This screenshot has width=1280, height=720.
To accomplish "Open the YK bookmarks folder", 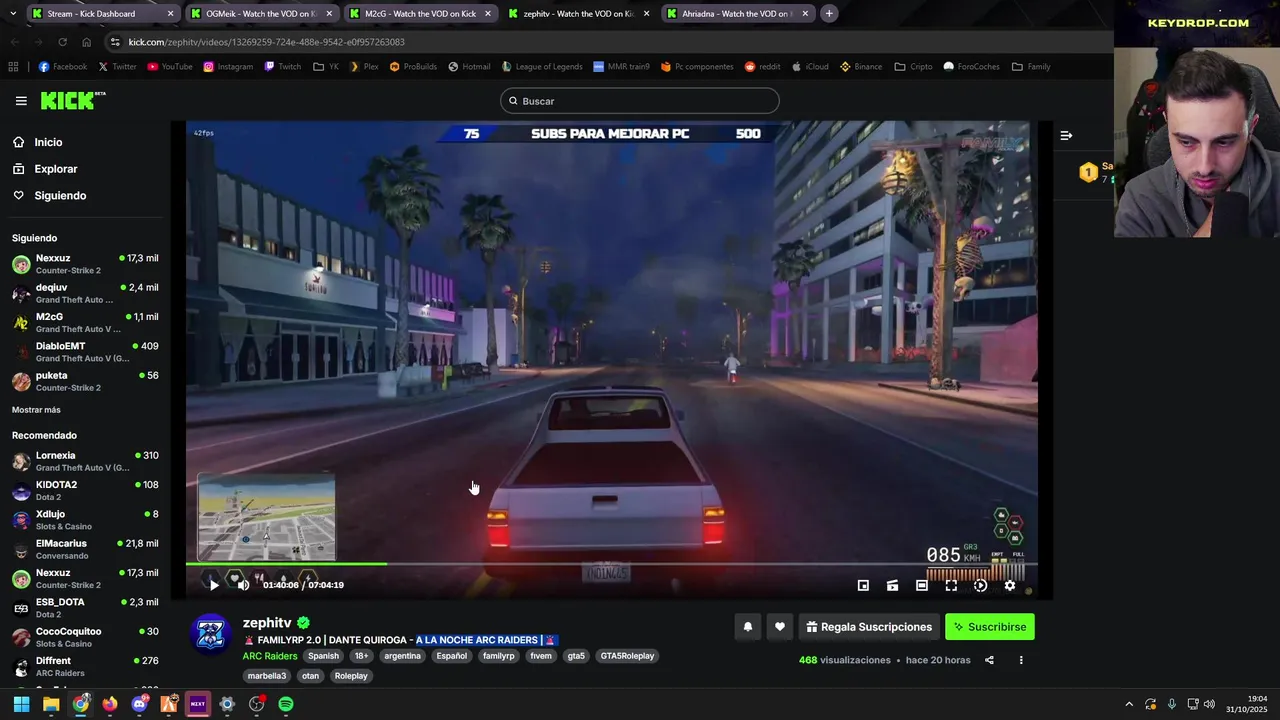I will pos(326,67).
